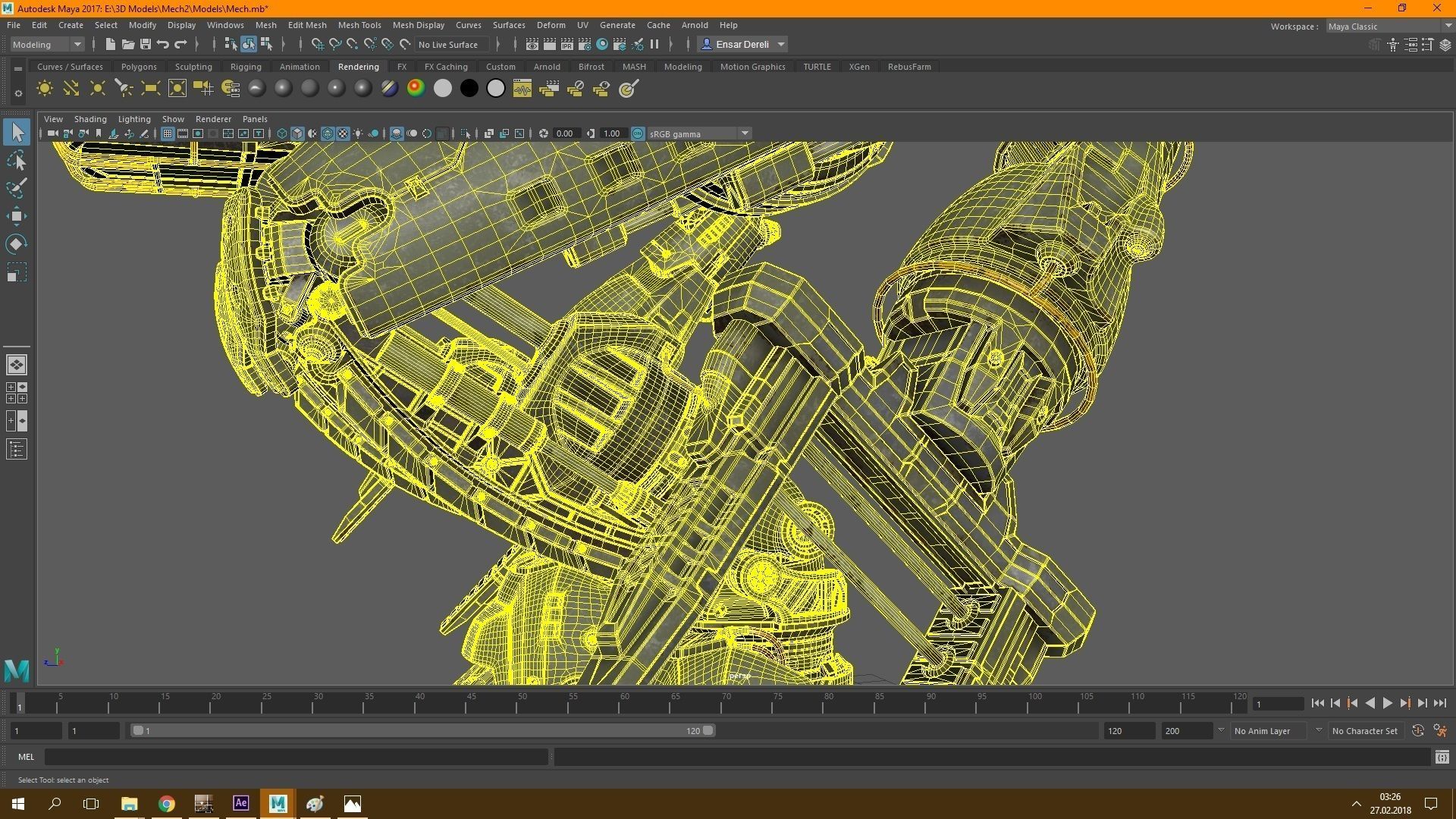Click the MEL command input field

point(296,757)
